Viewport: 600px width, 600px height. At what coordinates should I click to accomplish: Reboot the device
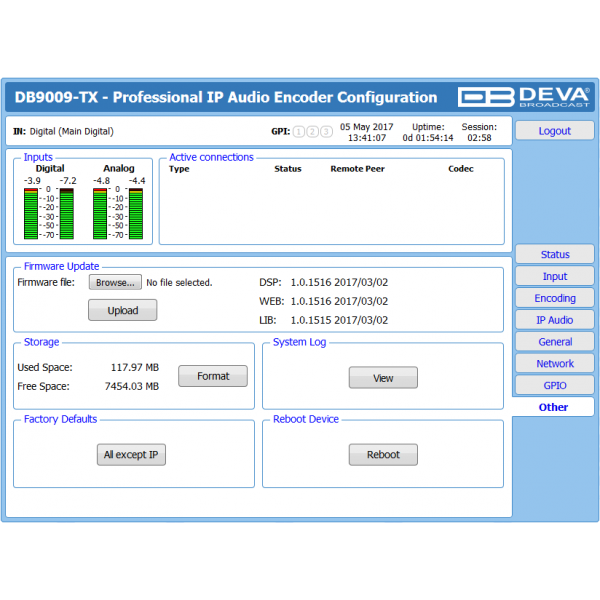[x=383, y=455]
